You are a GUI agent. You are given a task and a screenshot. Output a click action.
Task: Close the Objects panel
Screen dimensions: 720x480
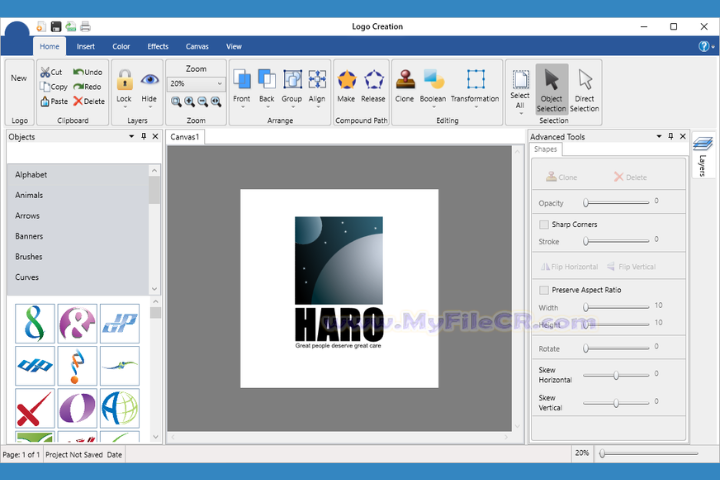[x=155, y=136]
